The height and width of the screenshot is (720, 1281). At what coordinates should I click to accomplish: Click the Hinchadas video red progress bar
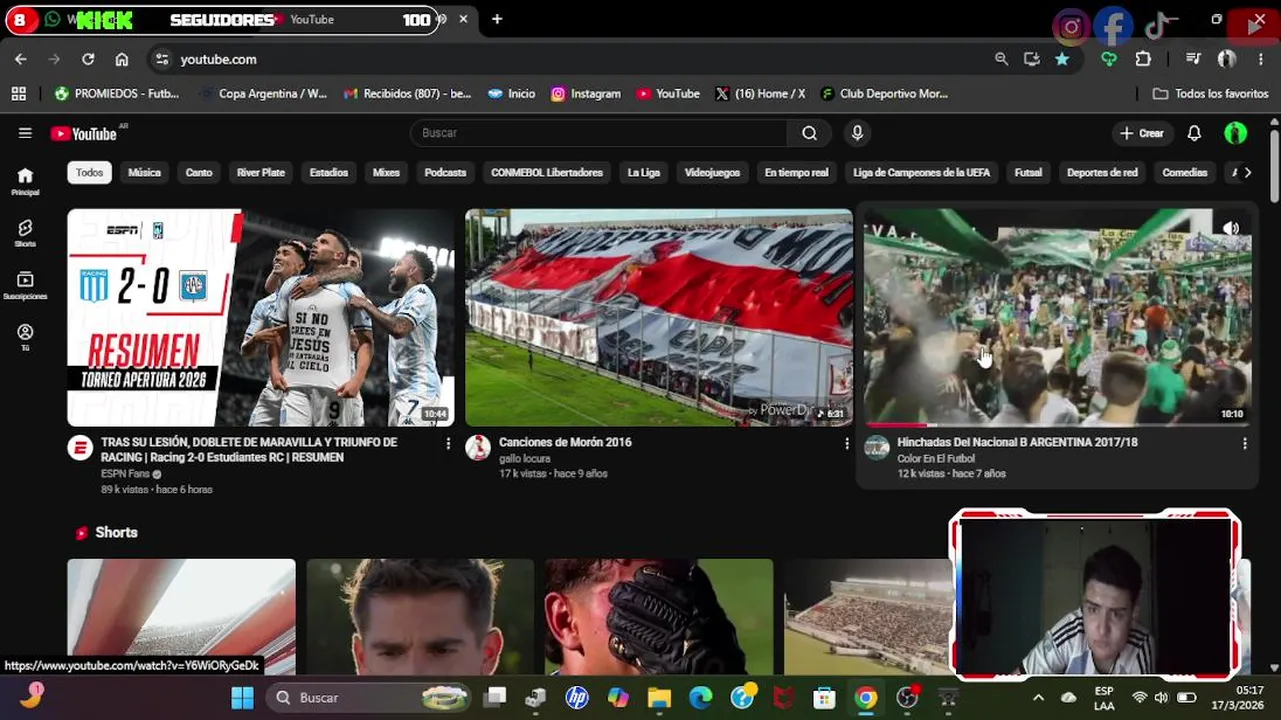coord(895,425)
